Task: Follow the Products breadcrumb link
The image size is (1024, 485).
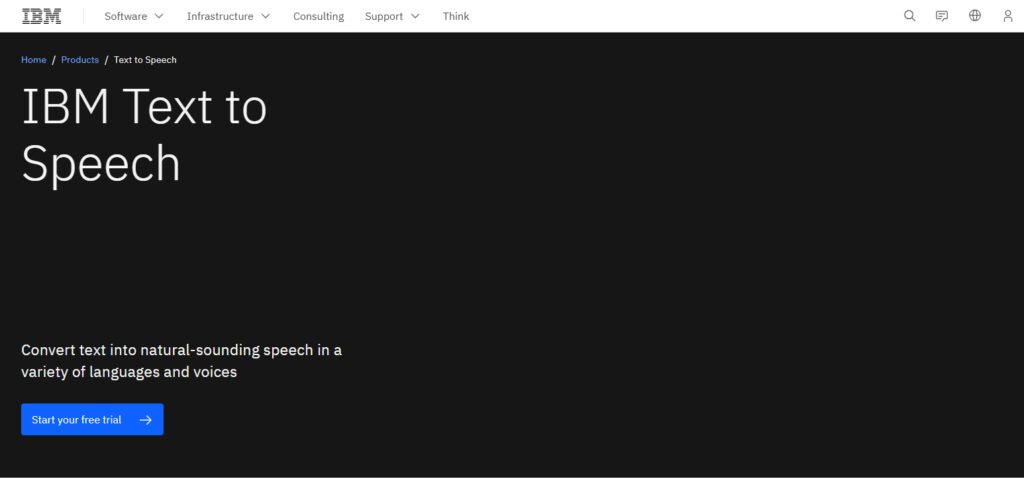Action: 80,60
